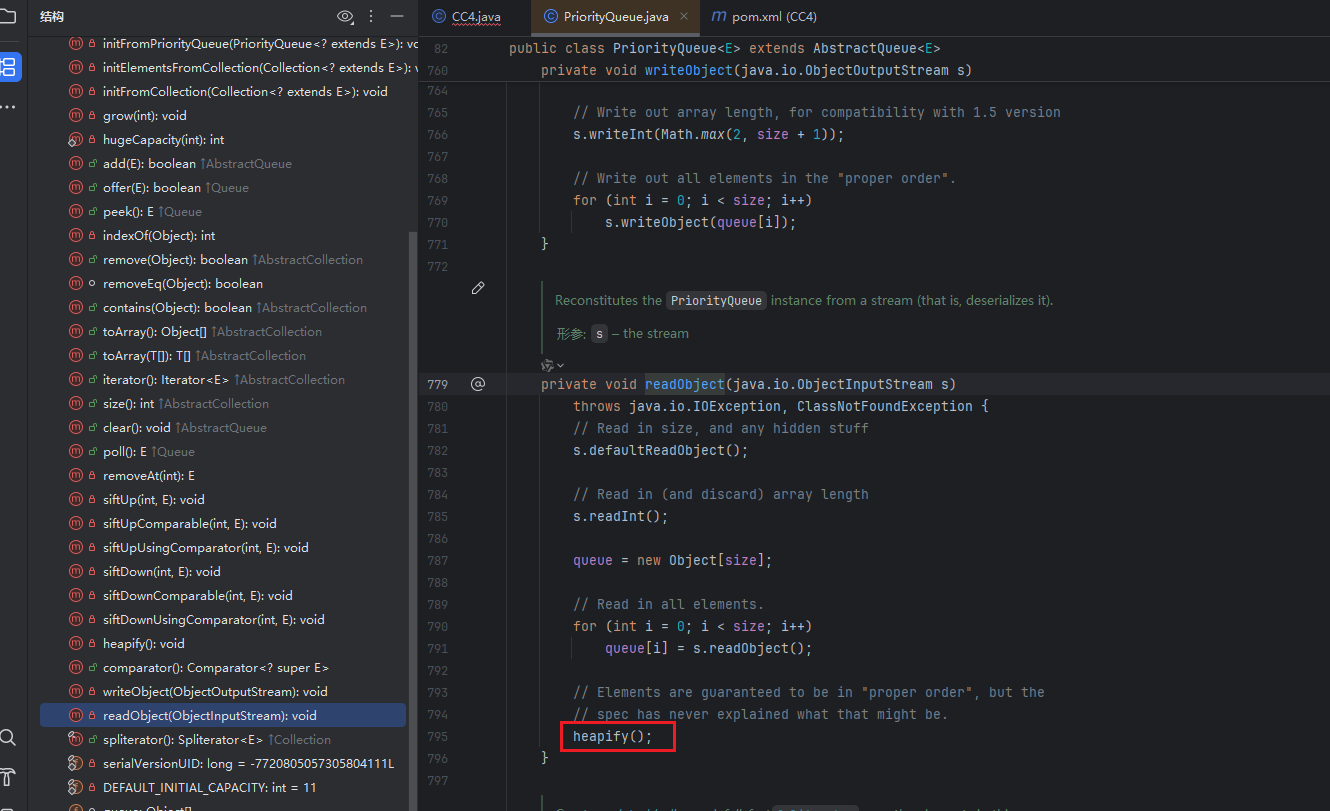This screenshot has height=811, width=1330.
Task: Expand the AI assistant dropdown above readObject
Action: [x=553, y=365]
